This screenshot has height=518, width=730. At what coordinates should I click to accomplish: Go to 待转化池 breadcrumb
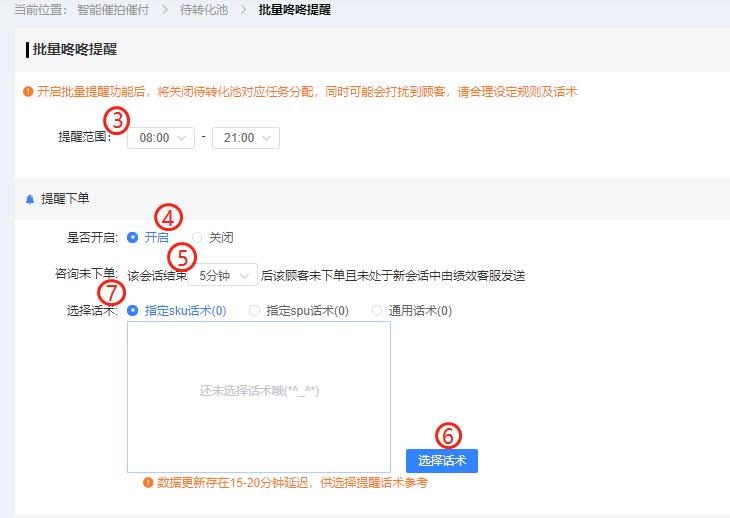tap(204, 9)
